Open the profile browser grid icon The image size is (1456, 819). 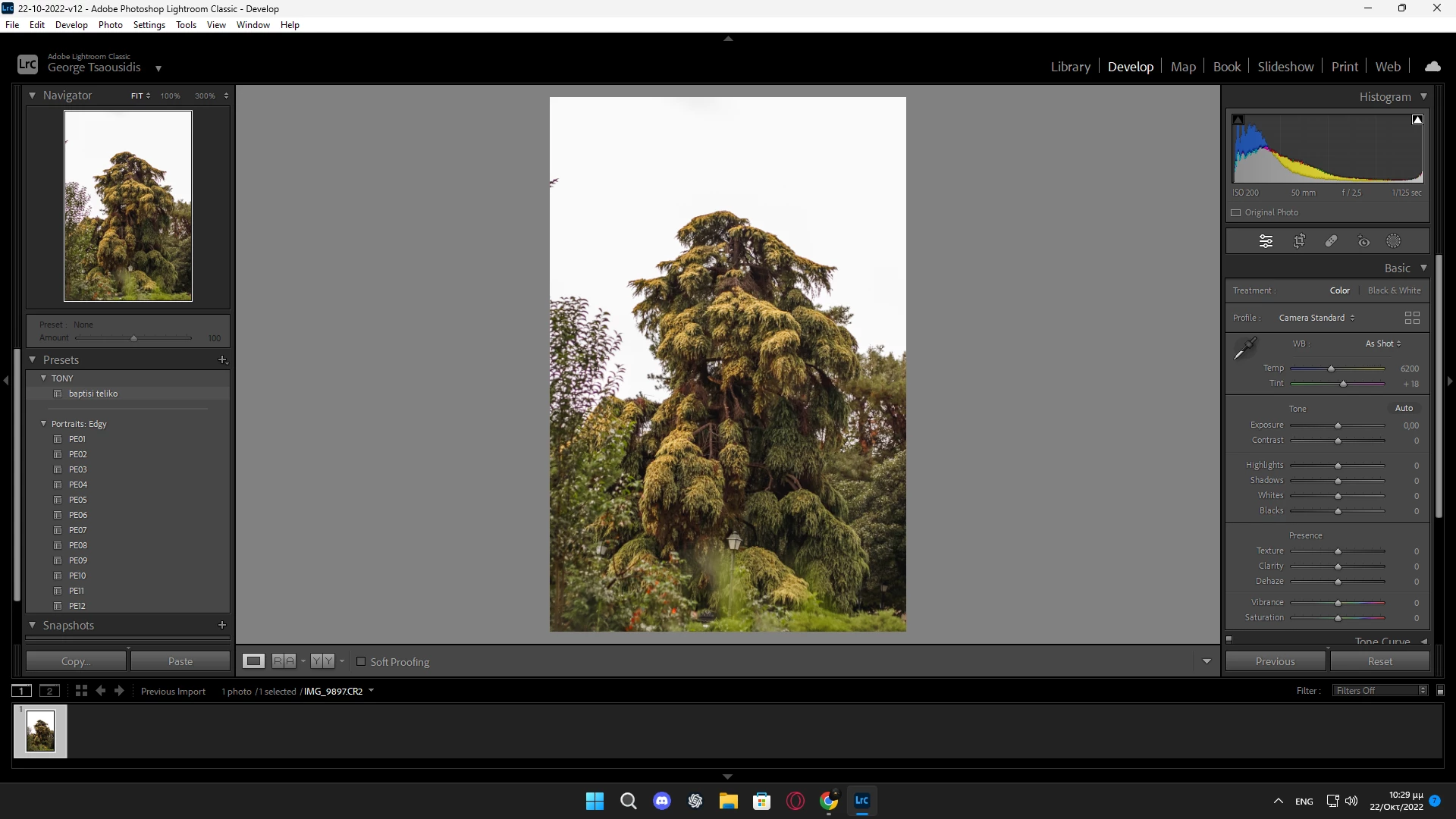pyautogui.click(x=1412, y=318)
